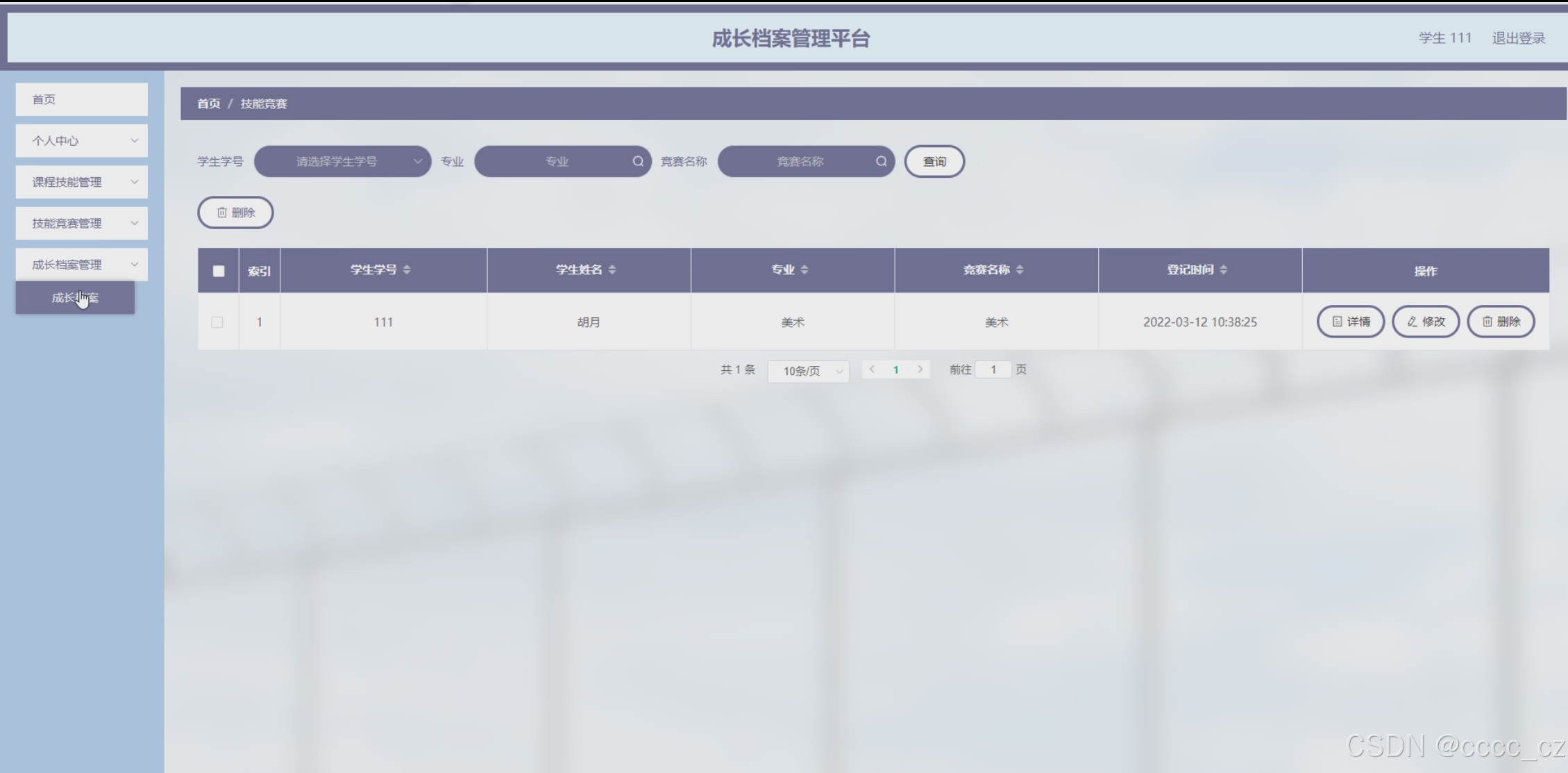
Task: Go to next page arrow in pagination
Action: tap(920, 369)
